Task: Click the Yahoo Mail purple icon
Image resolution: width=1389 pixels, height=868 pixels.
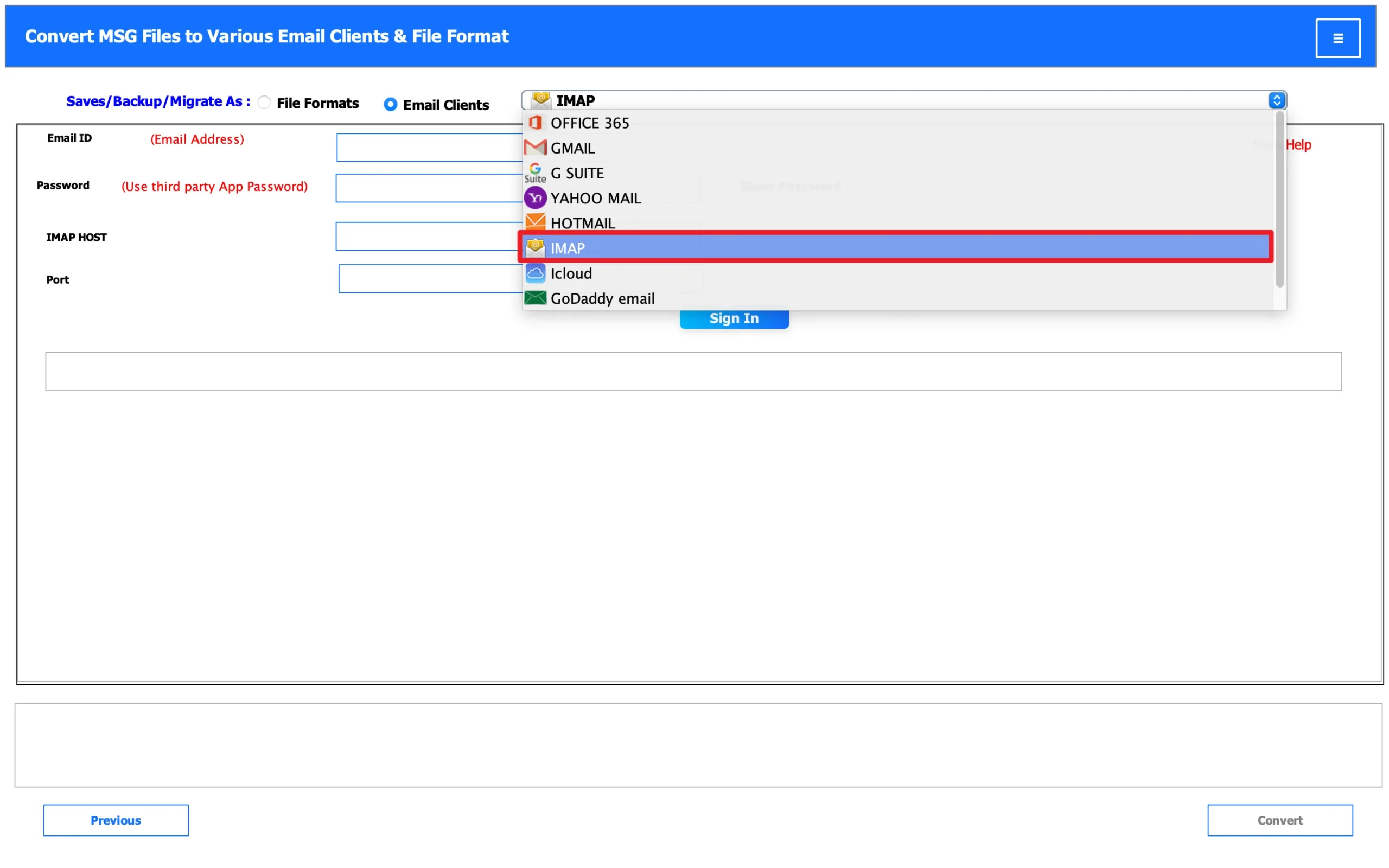Action: (x=535, y=198)
